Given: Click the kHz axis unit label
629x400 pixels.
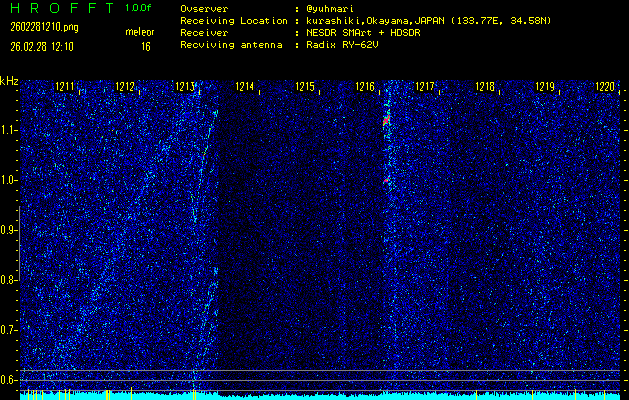Looking at the screenshot, I should [9, 81].
